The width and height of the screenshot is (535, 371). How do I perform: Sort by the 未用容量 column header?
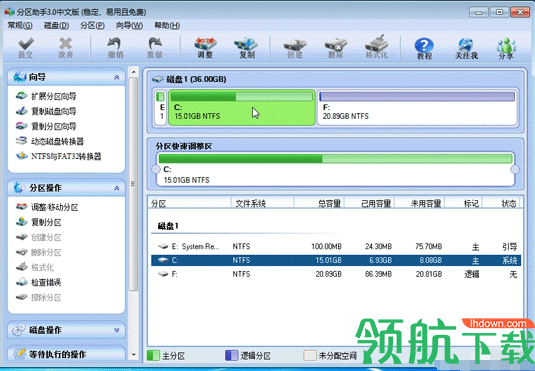point(419,203)
